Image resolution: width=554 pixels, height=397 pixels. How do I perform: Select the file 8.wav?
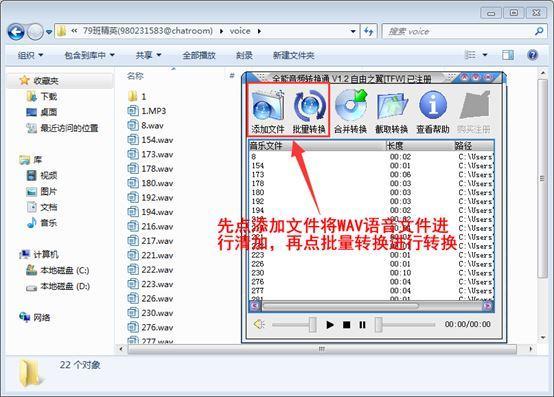[x=145, y=125]
